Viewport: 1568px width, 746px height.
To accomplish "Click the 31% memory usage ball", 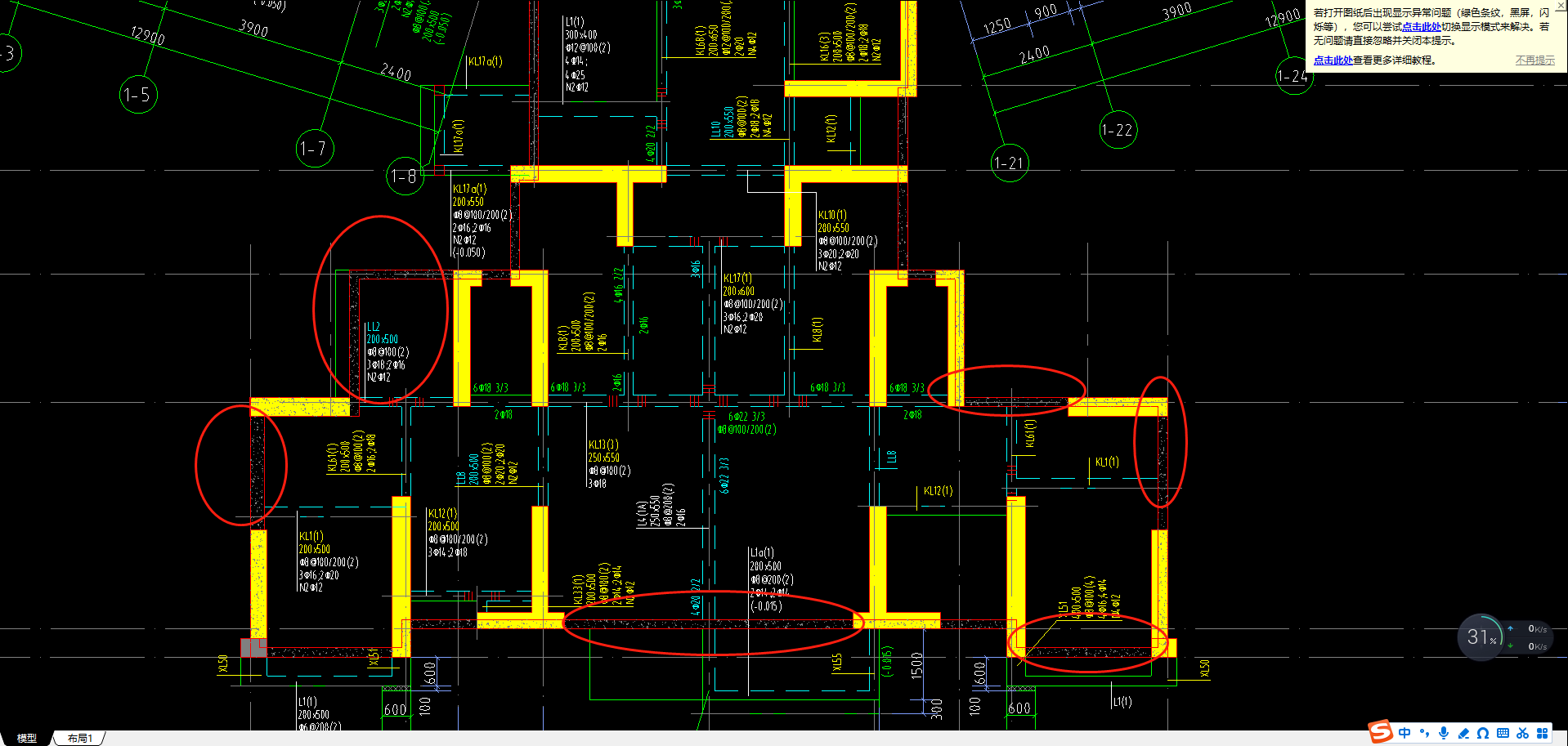I will click(x=1481, y=637).
